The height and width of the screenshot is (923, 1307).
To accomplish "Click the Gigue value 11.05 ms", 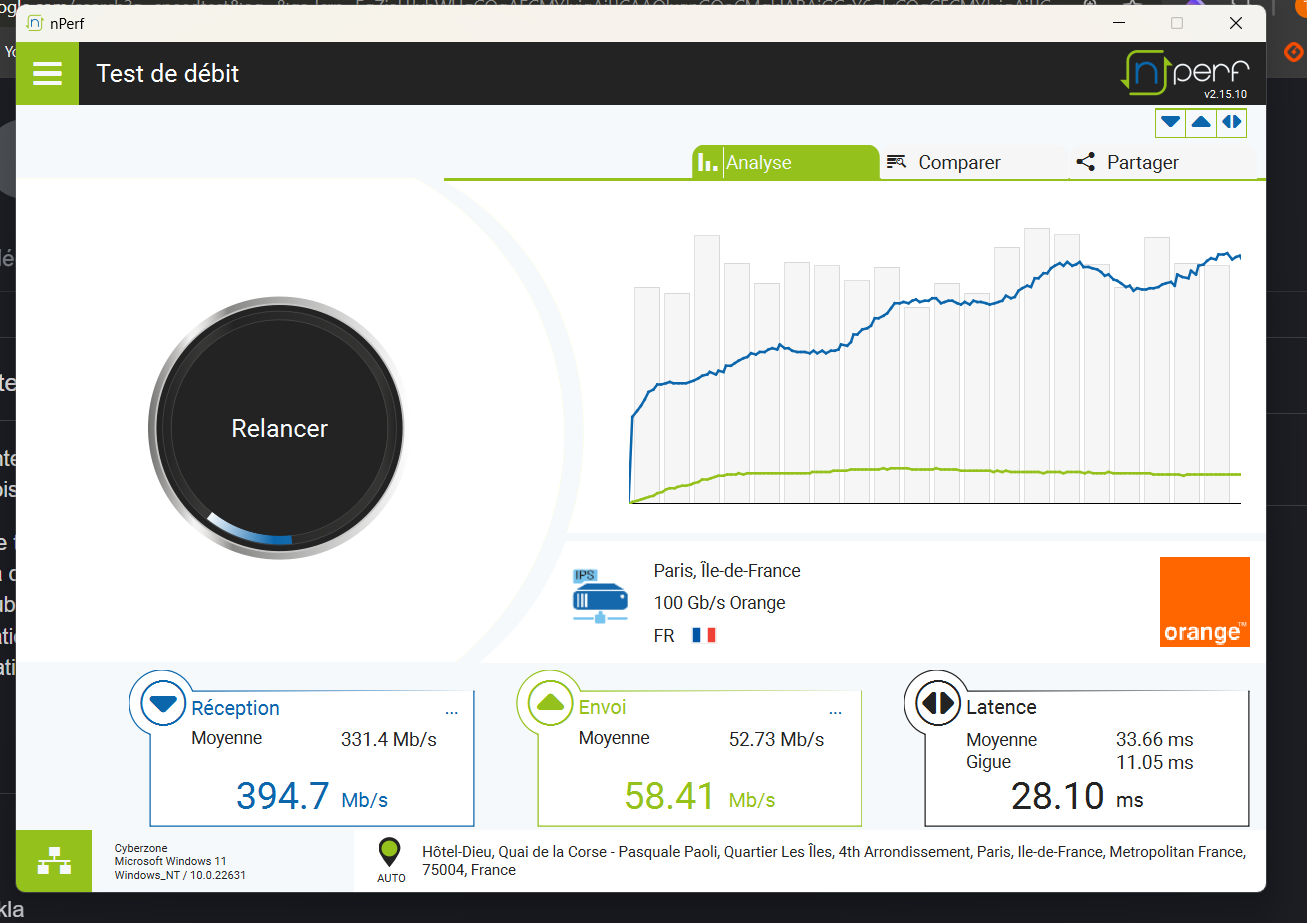I will pyautogui.click(x=1155, y=762).
